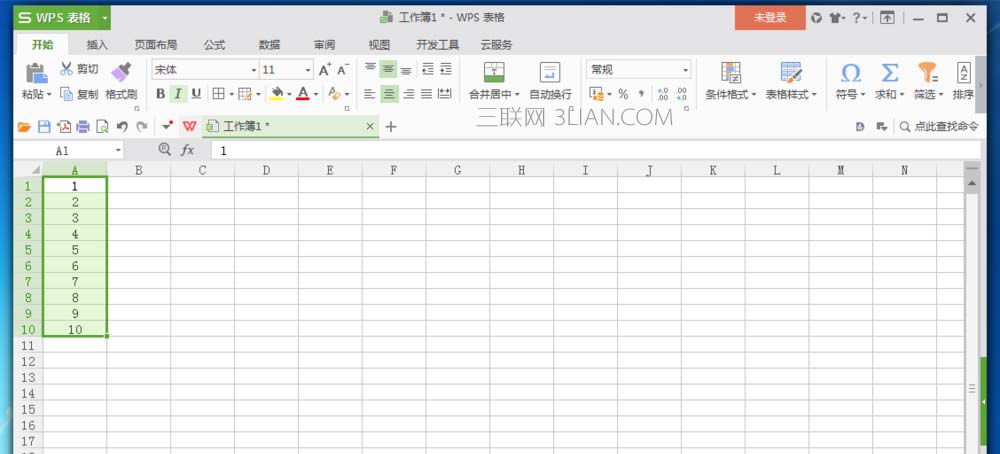The width and height of the screenshot is (1000, 454).
Task: Toggle Italic formatting
Action: (178, 94)
